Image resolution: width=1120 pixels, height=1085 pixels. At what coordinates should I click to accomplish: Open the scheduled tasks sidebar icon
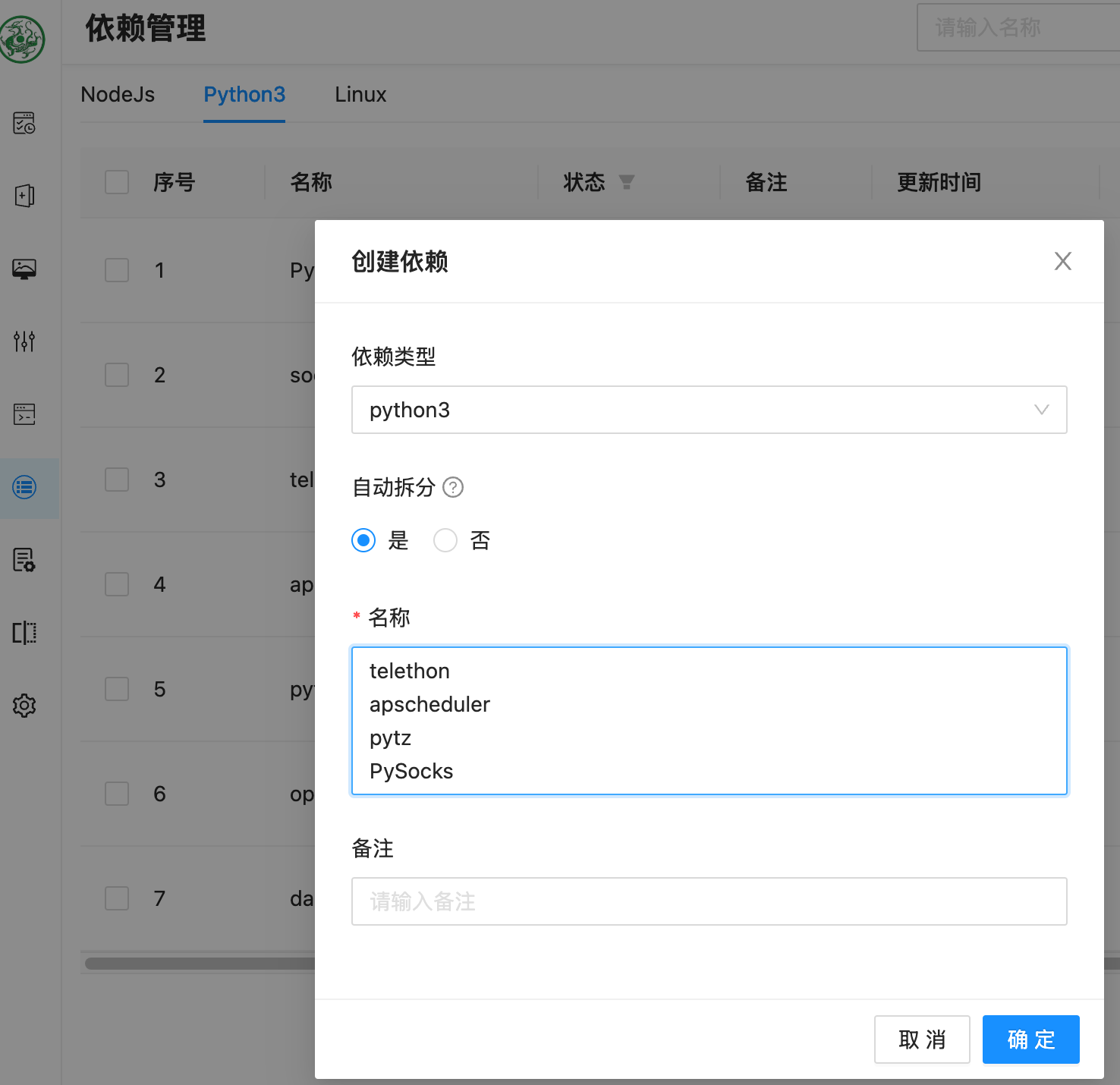pos(24,123)
